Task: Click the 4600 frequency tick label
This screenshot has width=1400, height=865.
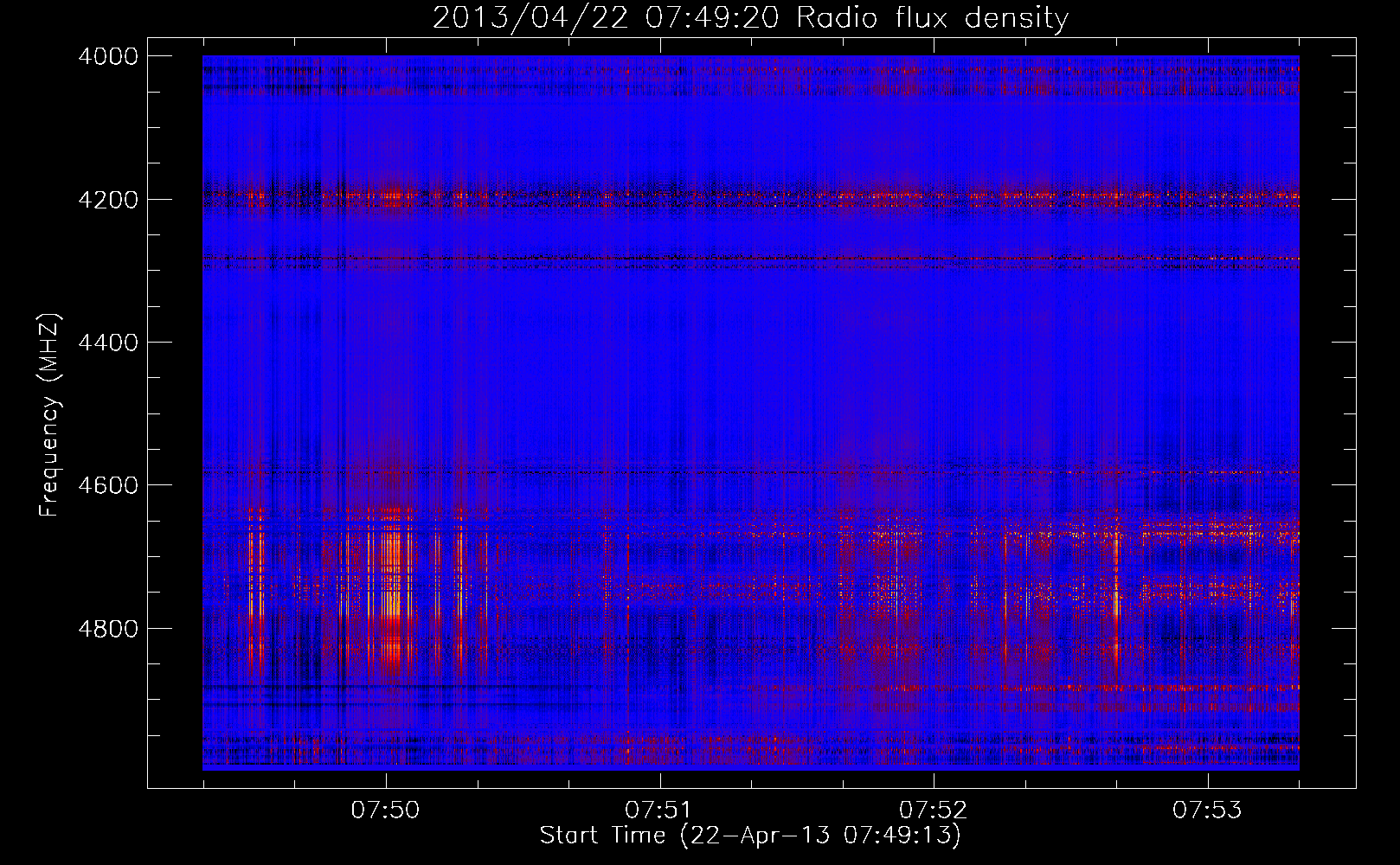Action: click(x=108, y=485)
